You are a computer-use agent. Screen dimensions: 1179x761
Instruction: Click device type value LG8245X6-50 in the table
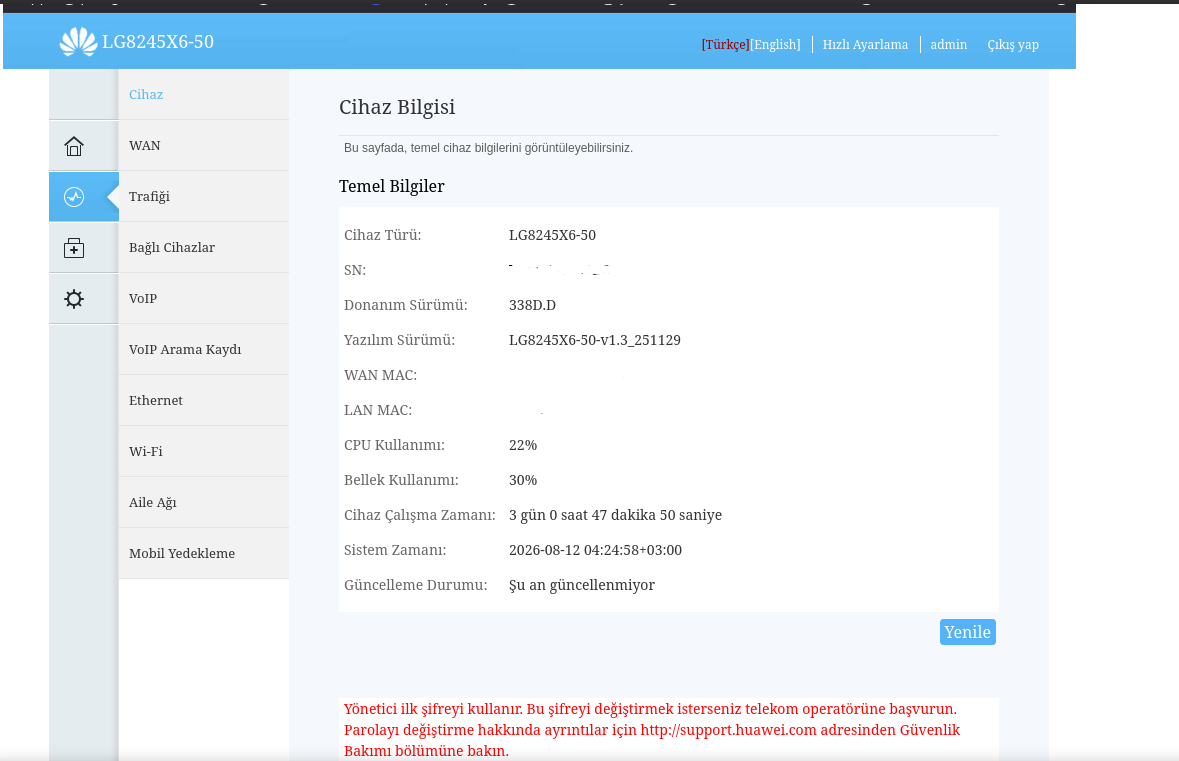coord(552,235)
